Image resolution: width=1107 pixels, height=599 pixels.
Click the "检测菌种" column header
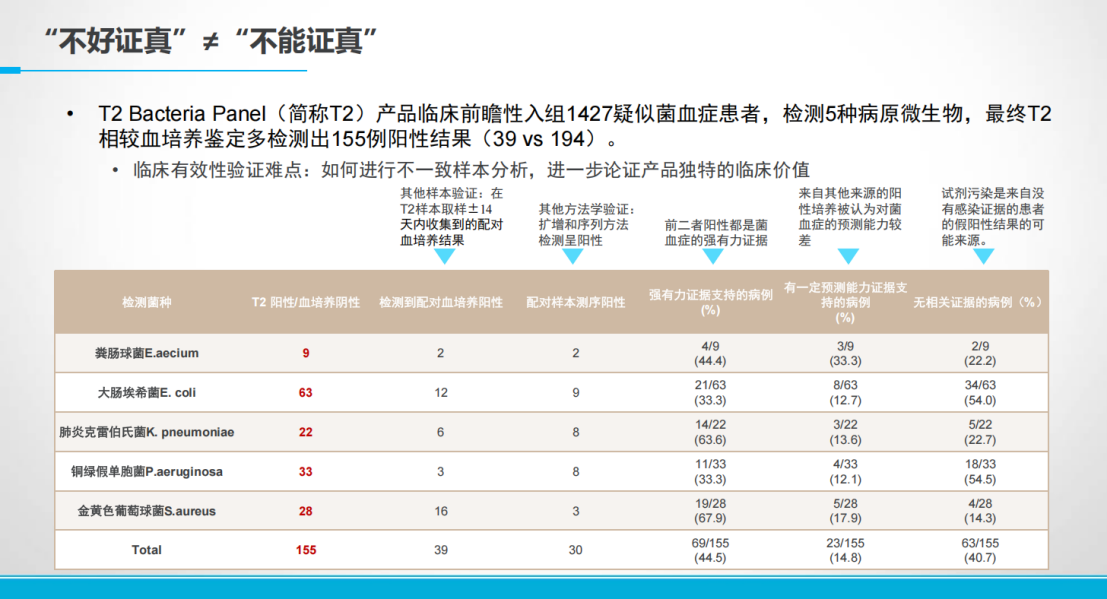147,302
